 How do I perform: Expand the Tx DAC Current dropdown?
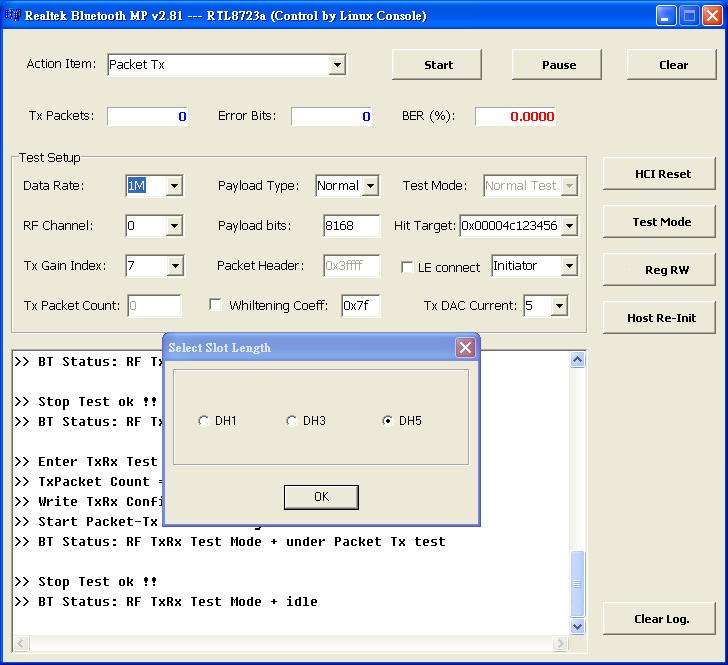click(559, 306)
